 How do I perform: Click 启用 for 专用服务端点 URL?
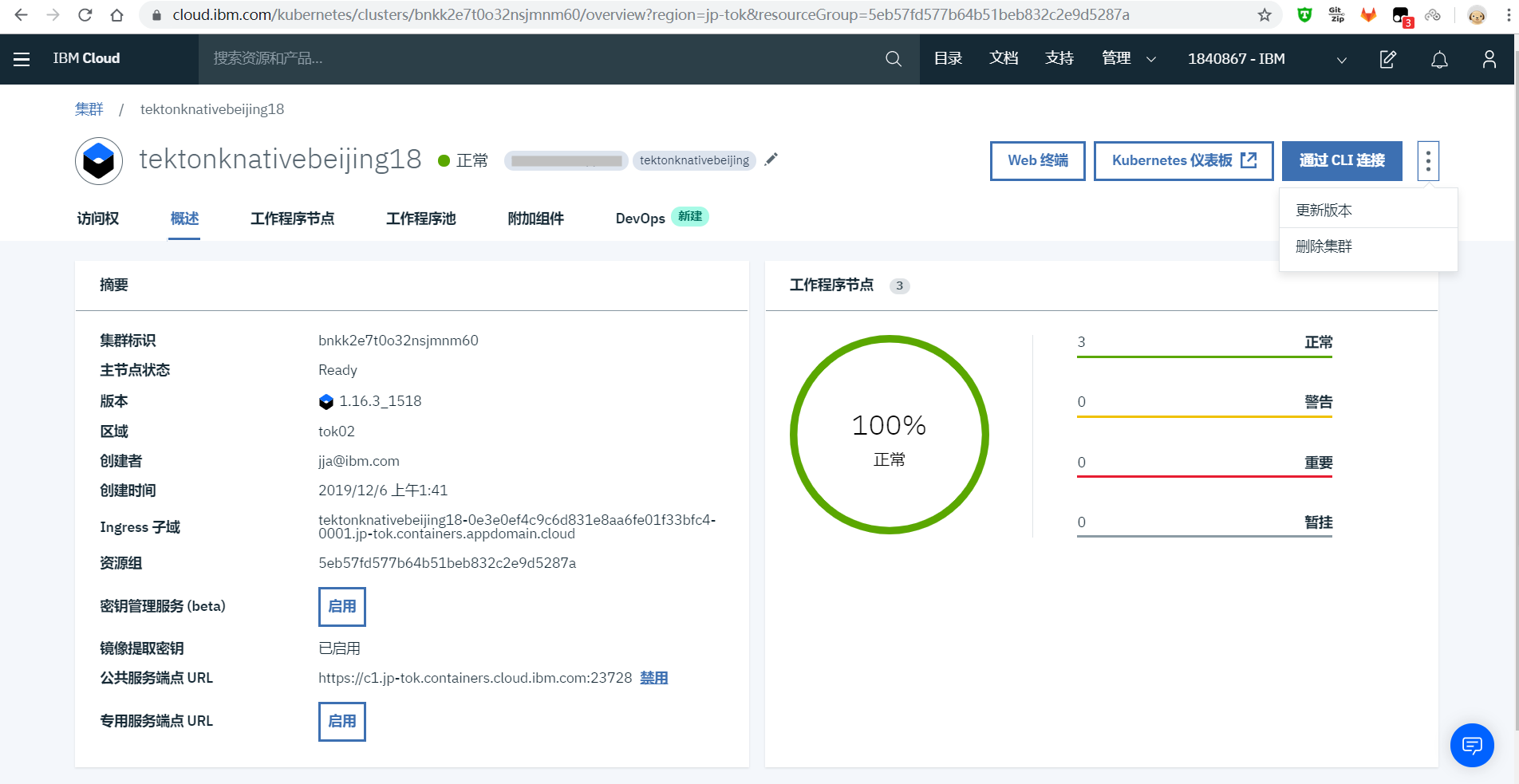[342, 722]
